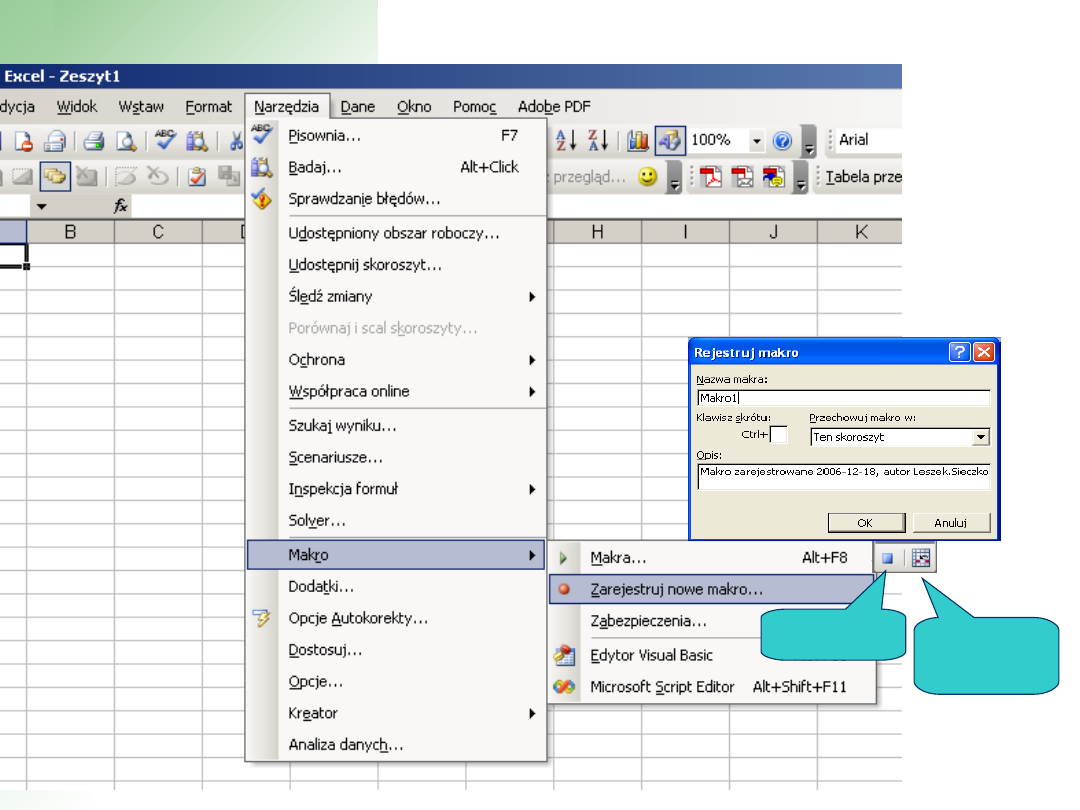Open the 100% zoom dropdown arrow
This screenshot has width=1080, height=810.
tap(756, 141)
